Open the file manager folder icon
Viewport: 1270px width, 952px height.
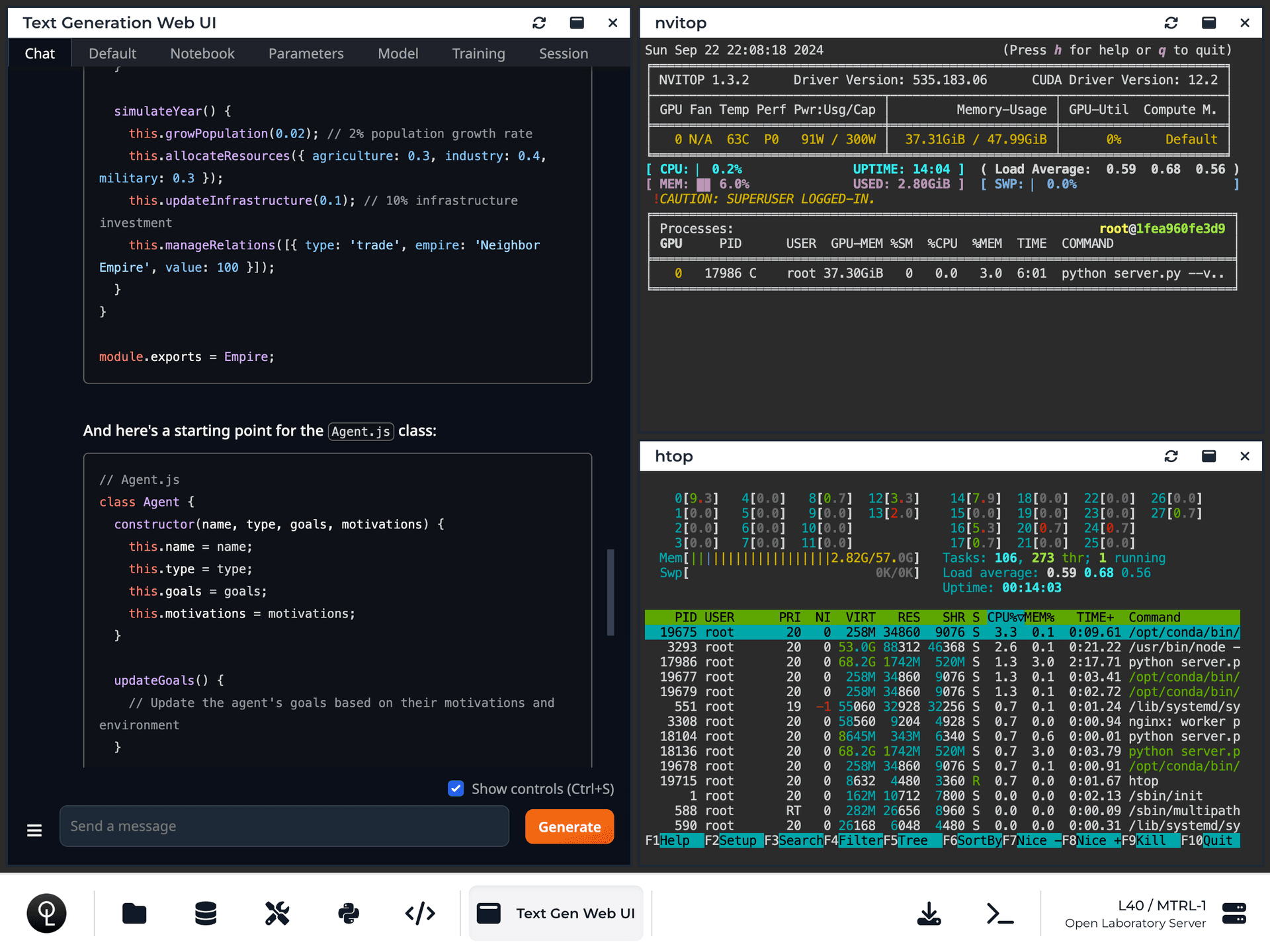(x=134, y=914)
